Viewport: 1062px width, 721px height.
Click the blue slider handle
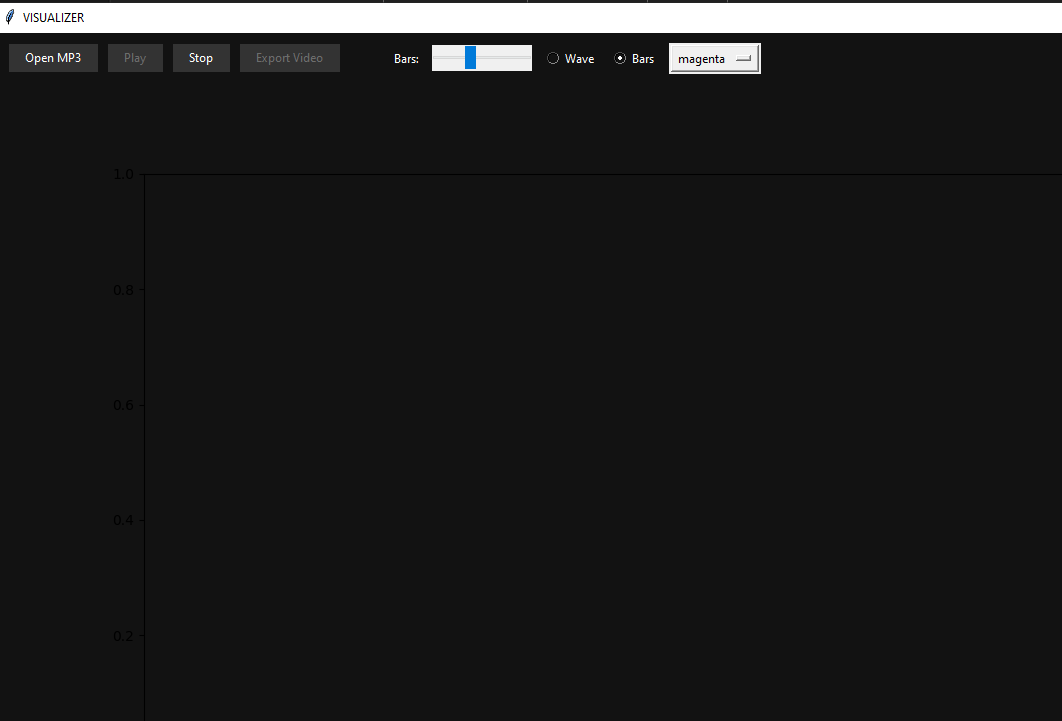coord(472,57)
